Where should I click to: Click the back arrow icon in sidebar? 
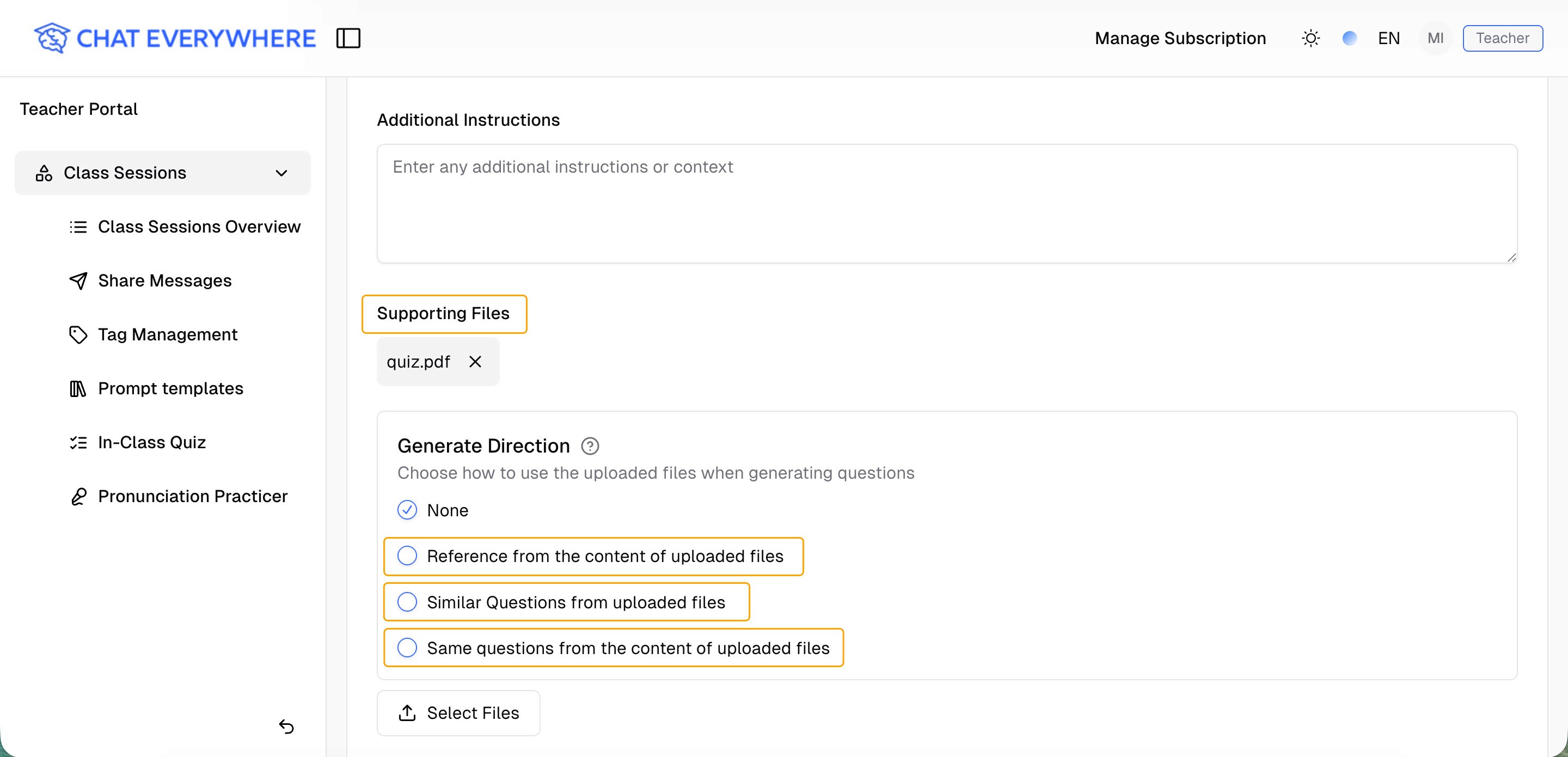click(286, 726)
